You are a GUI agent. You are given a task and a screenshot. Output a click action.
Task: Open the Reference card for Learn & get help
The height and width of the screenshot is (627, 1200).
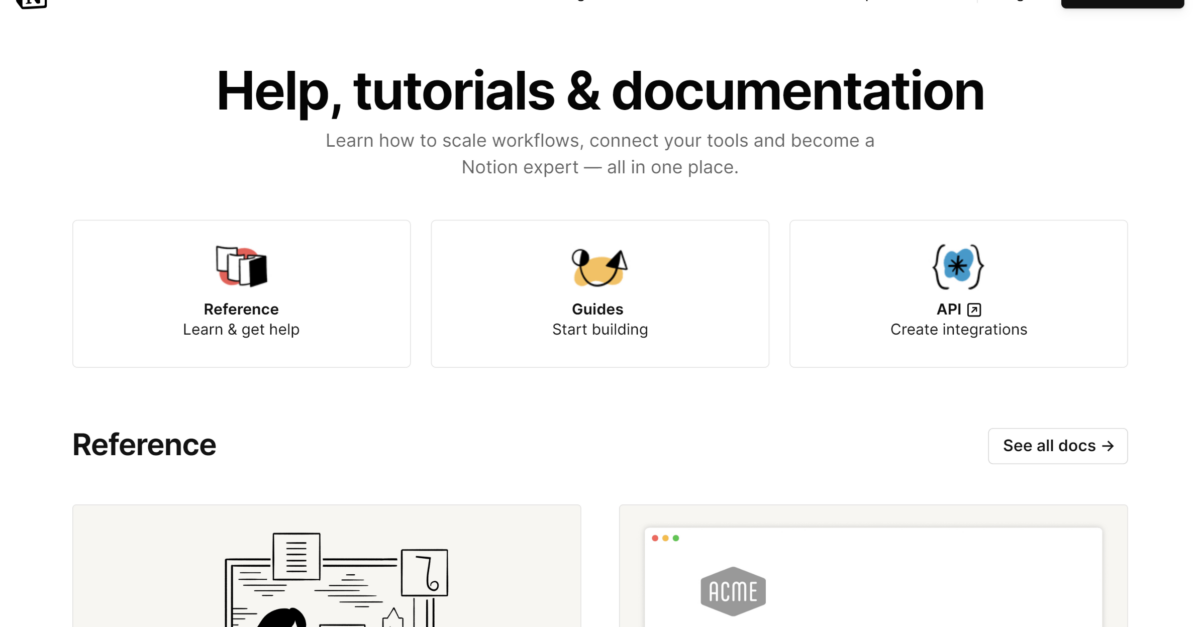coord(241,293)
